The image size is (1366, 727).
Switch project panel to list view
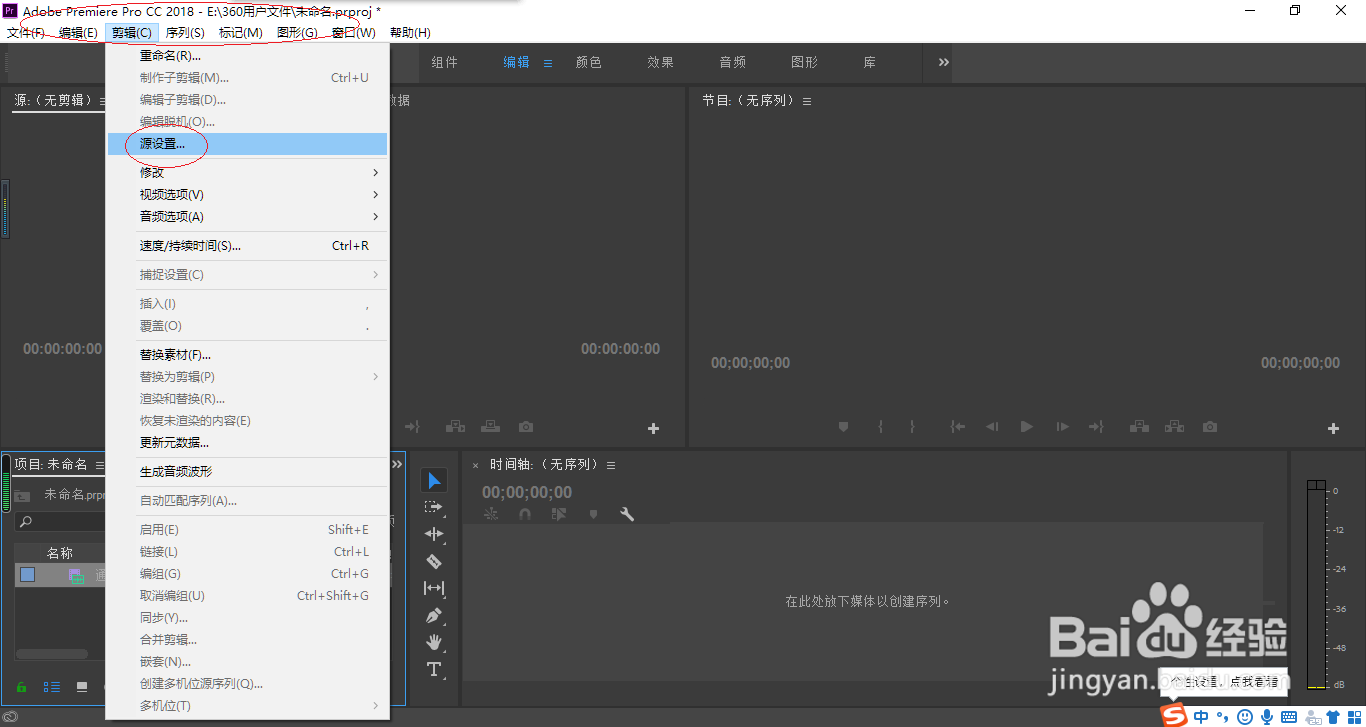point(51,687)
